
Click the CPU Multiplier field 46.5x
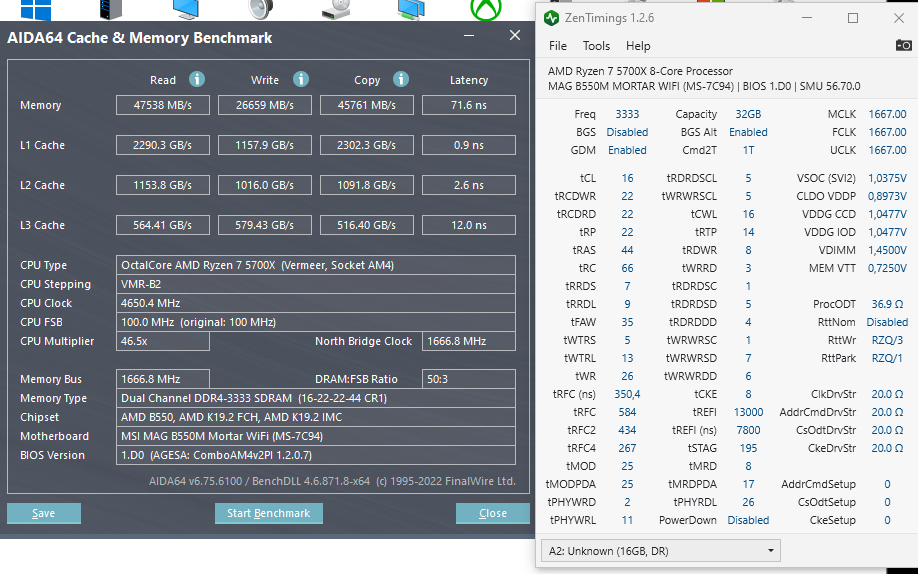click(x=163, y=341)
